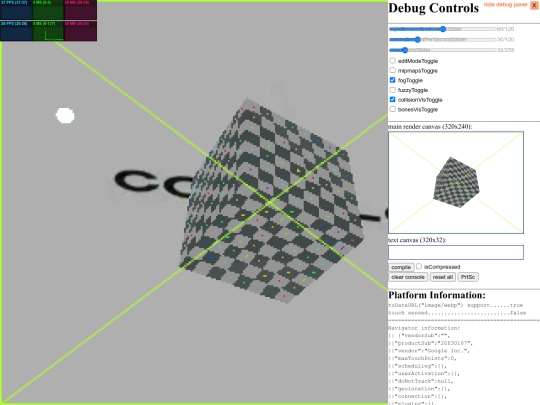This screenshot has width=540, height=405.
Task: Click the compile button
Action: coord(401,267)
